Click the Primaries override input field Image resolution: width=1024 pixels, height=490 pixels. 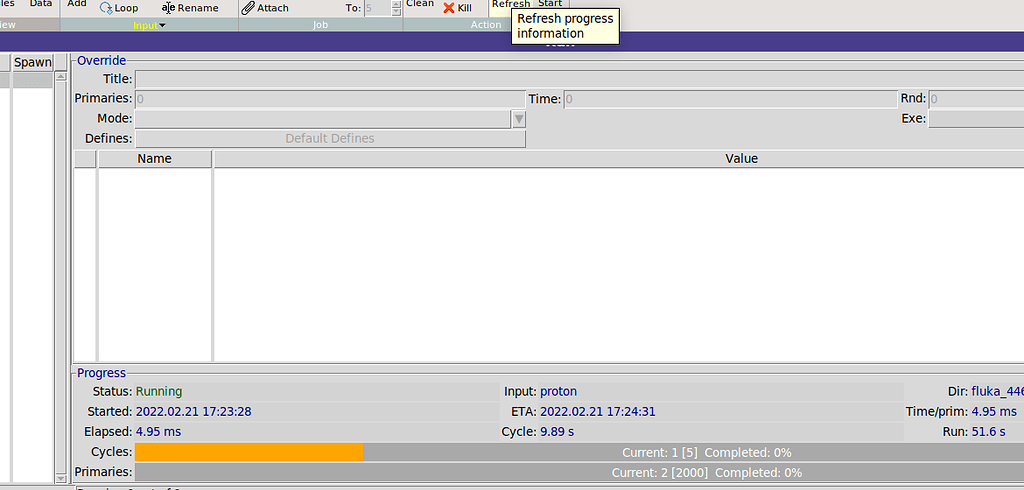click(330, 99)
